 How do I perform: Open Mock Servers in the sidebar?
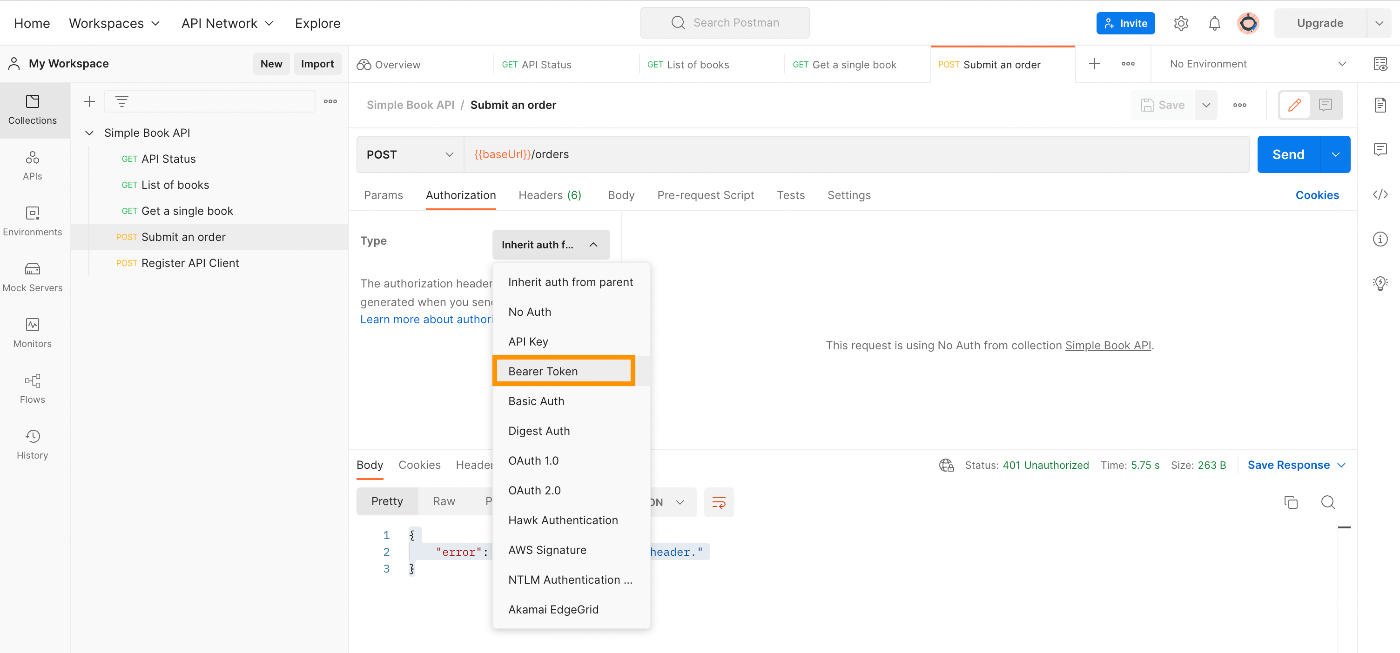pos(33,278)
